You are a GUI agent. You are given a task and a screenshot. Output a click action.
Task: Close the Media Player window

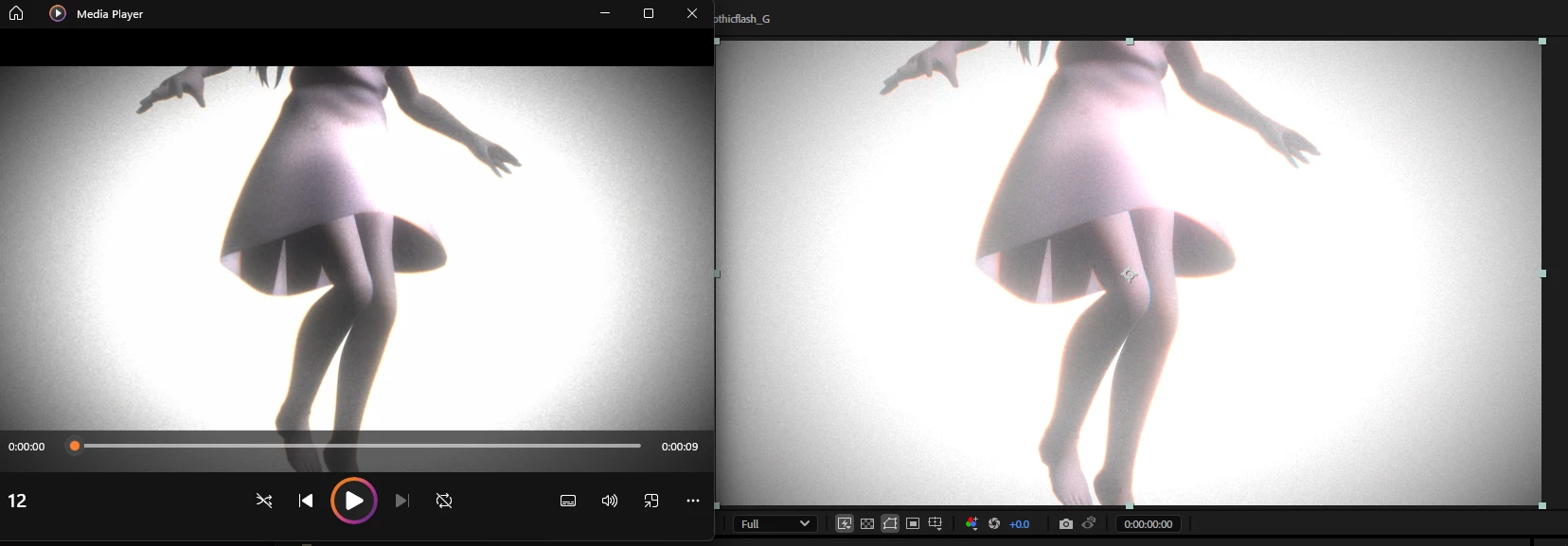pyautogui.click(x=692, y=13)
